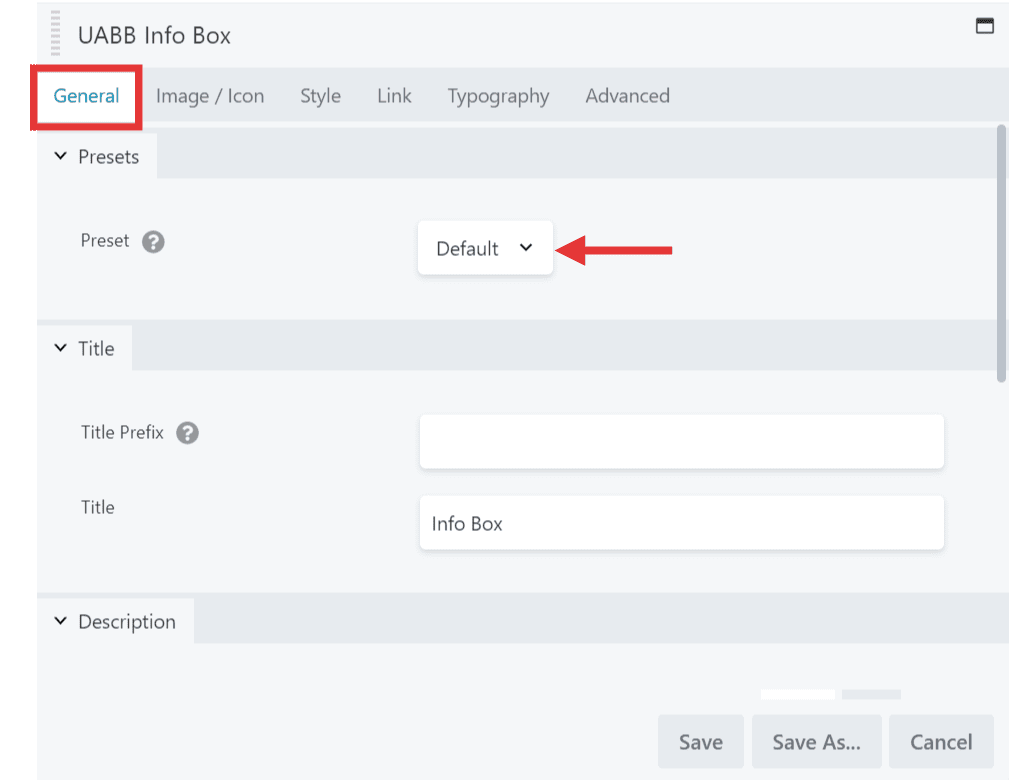Collapse the Description section
The width and height of the screenshot is (1009, 780).
point(115,622)
